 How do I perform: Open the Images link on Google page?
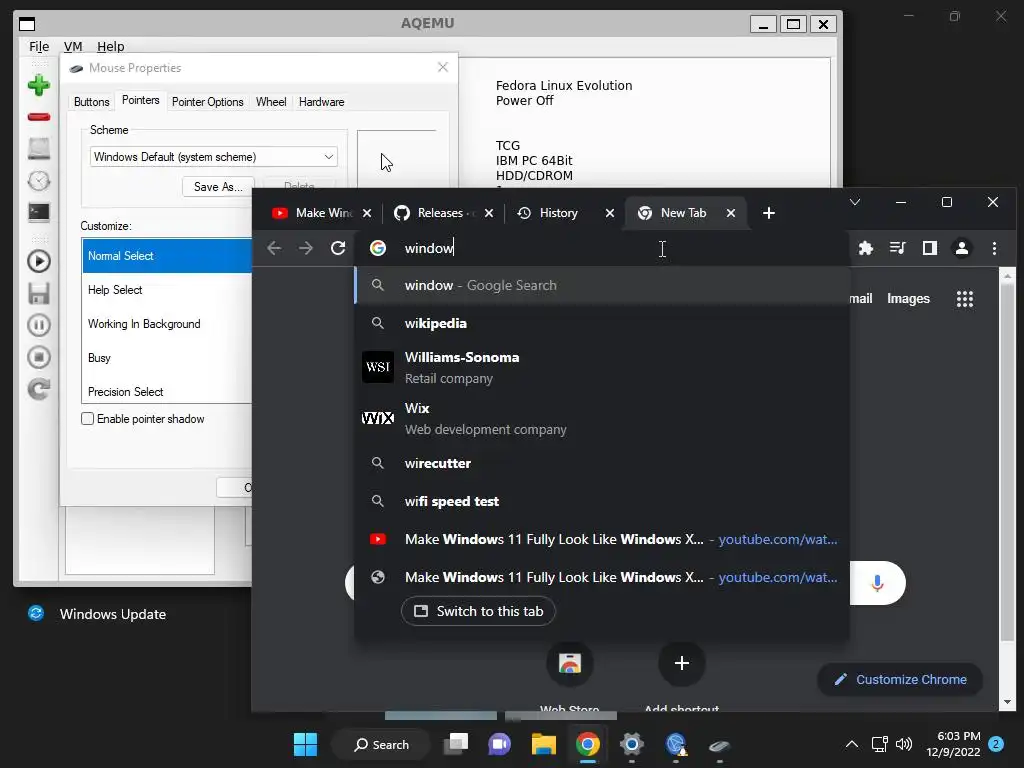[908, 298]
